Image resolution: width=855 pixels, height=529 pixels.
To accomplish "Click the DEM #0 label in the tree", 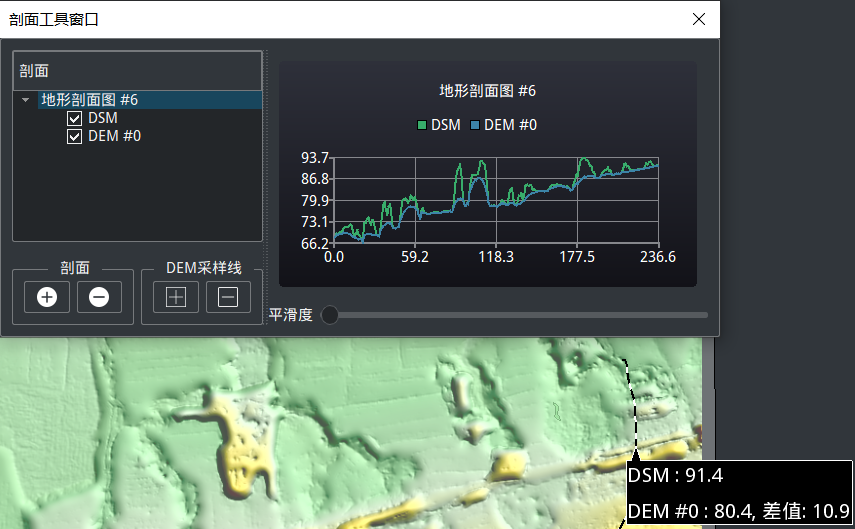I will point(115,136).
